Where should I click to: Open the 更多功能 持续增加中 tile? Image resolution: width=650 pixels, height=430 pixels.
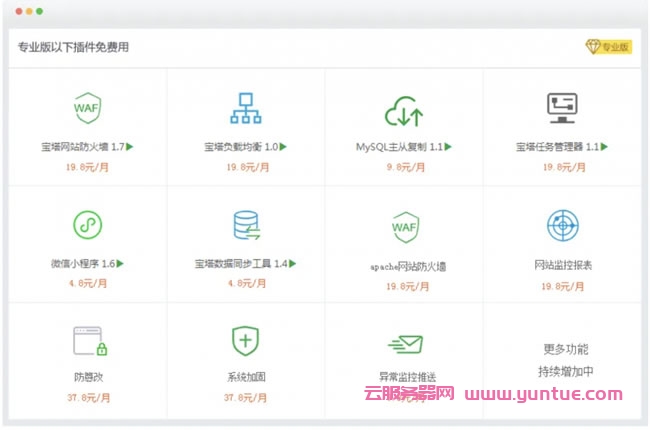[x=565, y=360]
